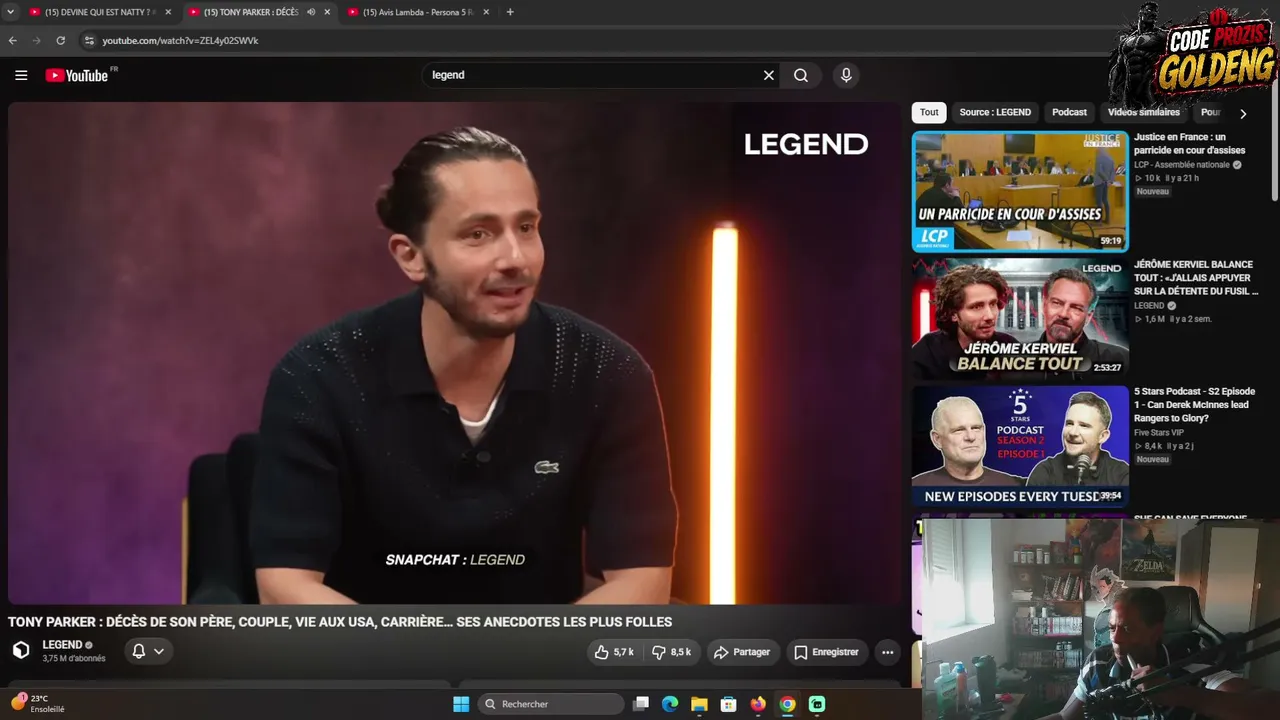This screenshot has width=1280, height=720.
Task: Click the Enregistrer save button
Action: tap(826, 652)
